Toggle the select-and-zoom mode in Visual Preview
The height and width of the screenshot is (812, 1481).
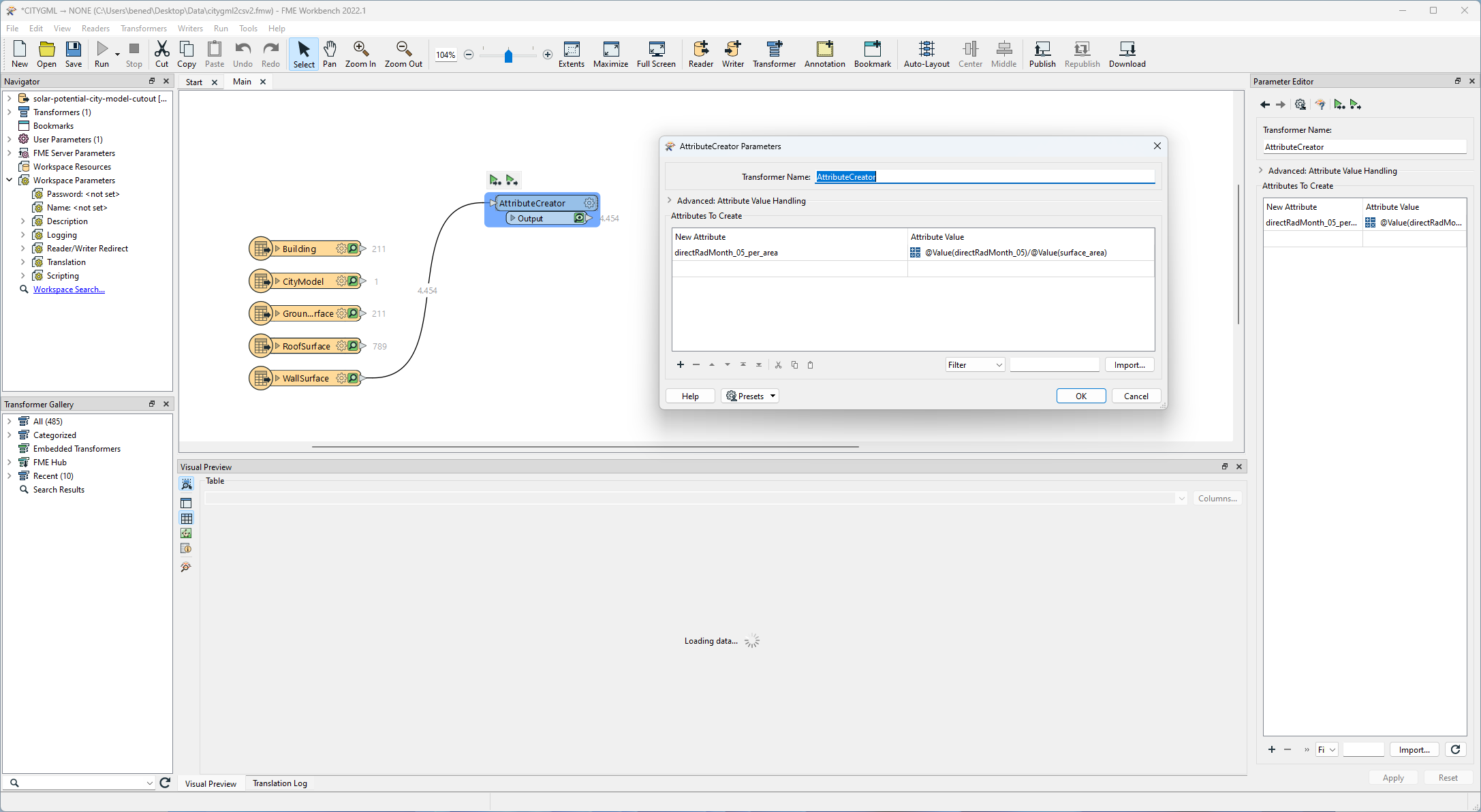pyautogui.click(x=186, y=484)
